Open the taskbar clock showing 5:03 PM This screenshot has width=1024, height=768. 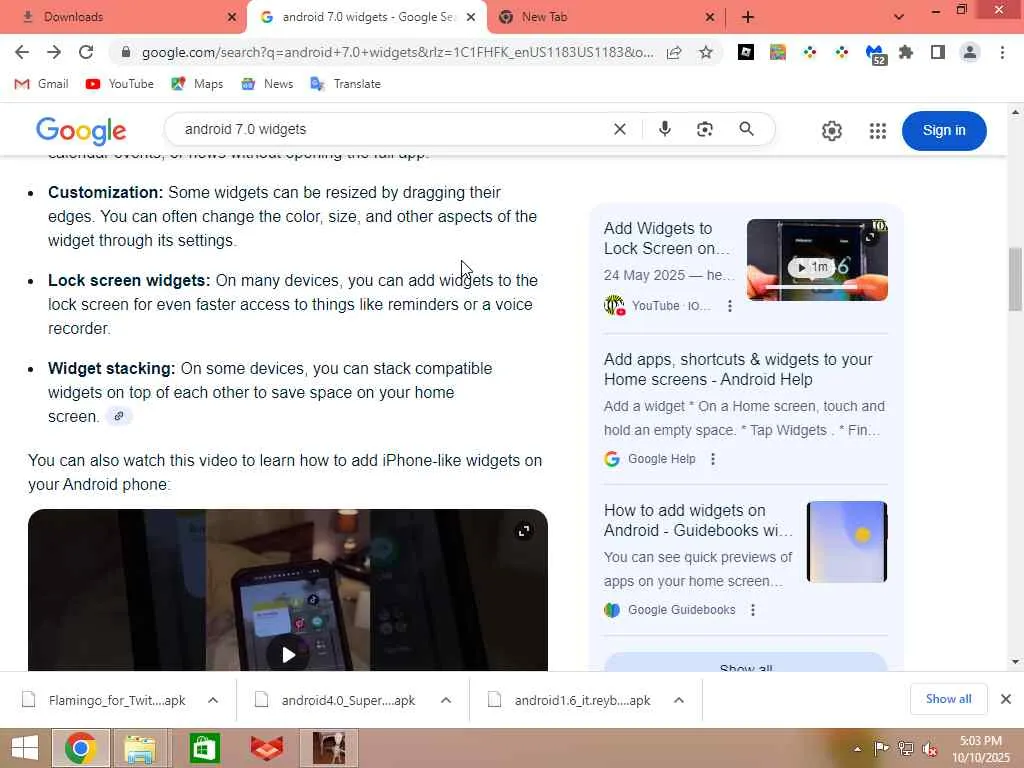point(981,749)
